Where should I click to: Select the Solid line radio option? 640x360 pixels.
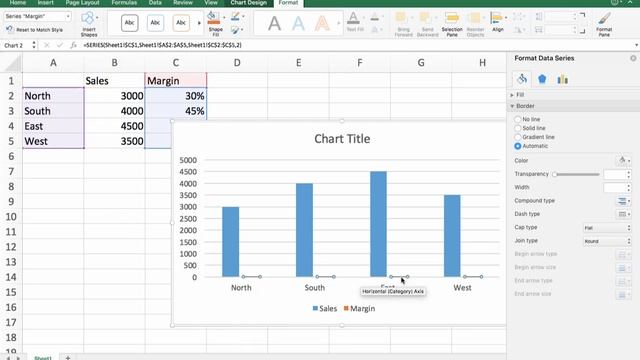[518, 128]
